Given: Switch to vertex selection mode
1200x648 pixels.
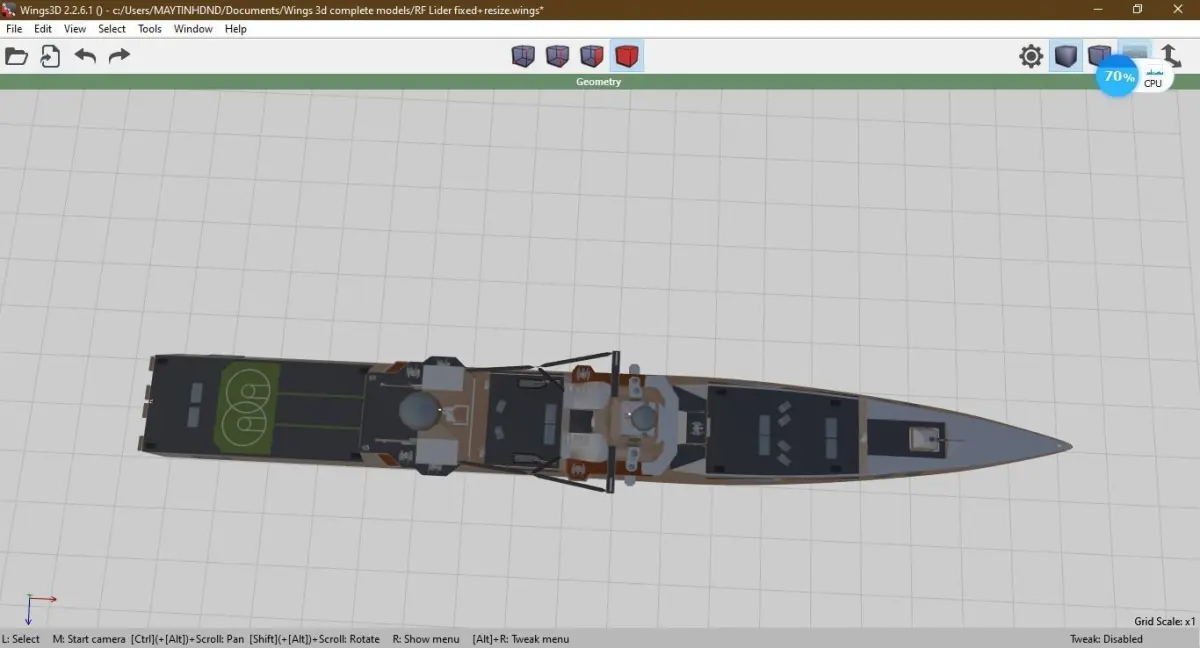Looking at the screenshot, I should point(523,56).
